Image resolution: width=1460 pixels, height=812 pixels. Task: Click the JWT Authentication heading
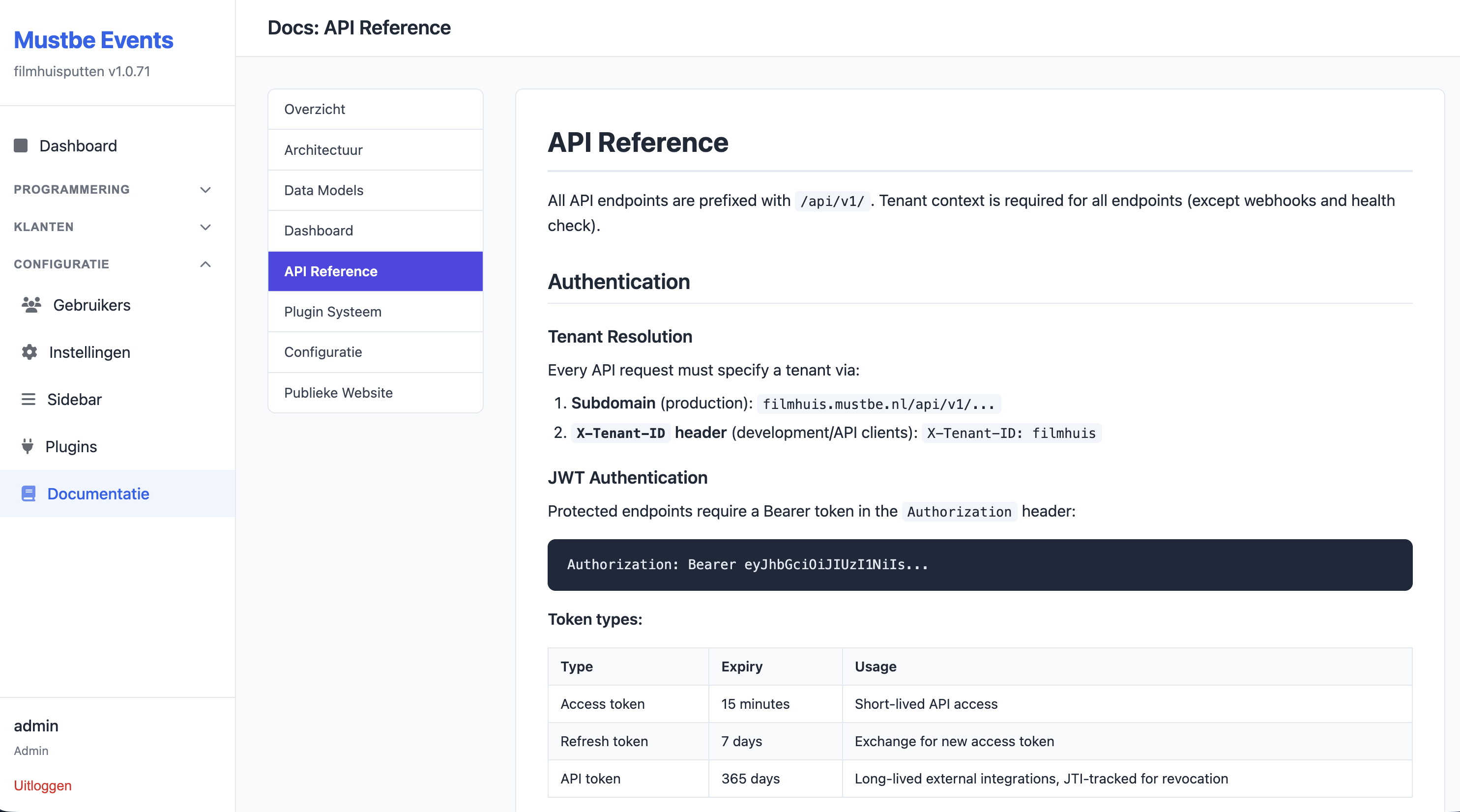coord(627,478)
